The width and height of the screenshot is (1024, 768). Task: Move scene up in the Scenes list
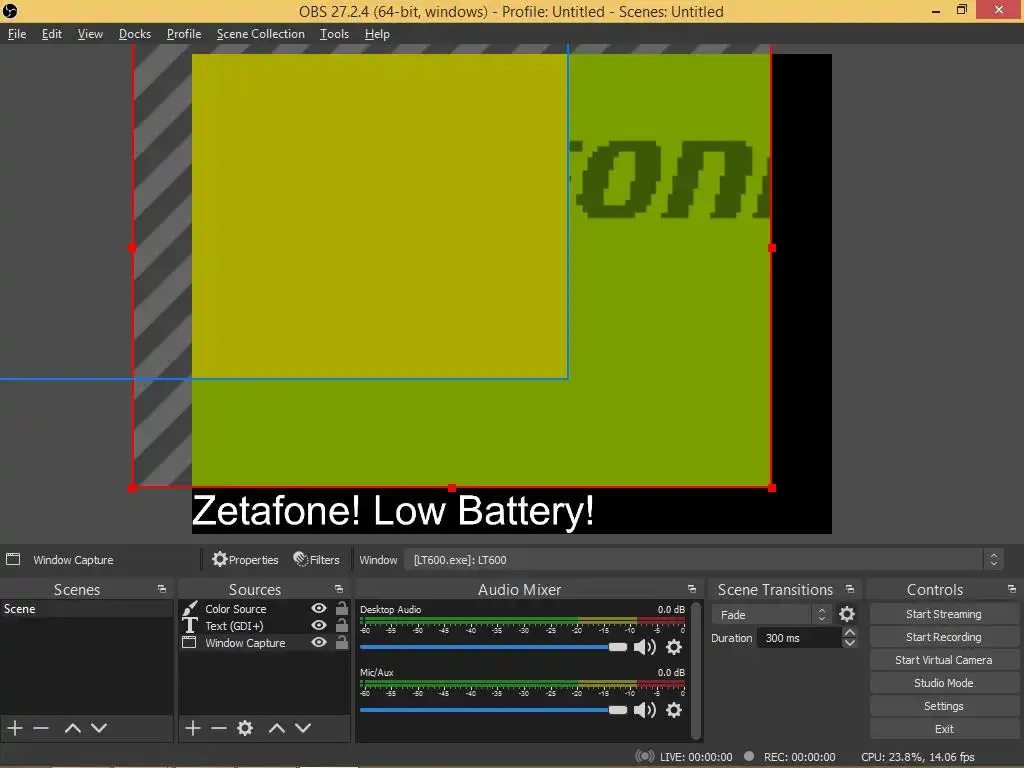click(72, 728)
